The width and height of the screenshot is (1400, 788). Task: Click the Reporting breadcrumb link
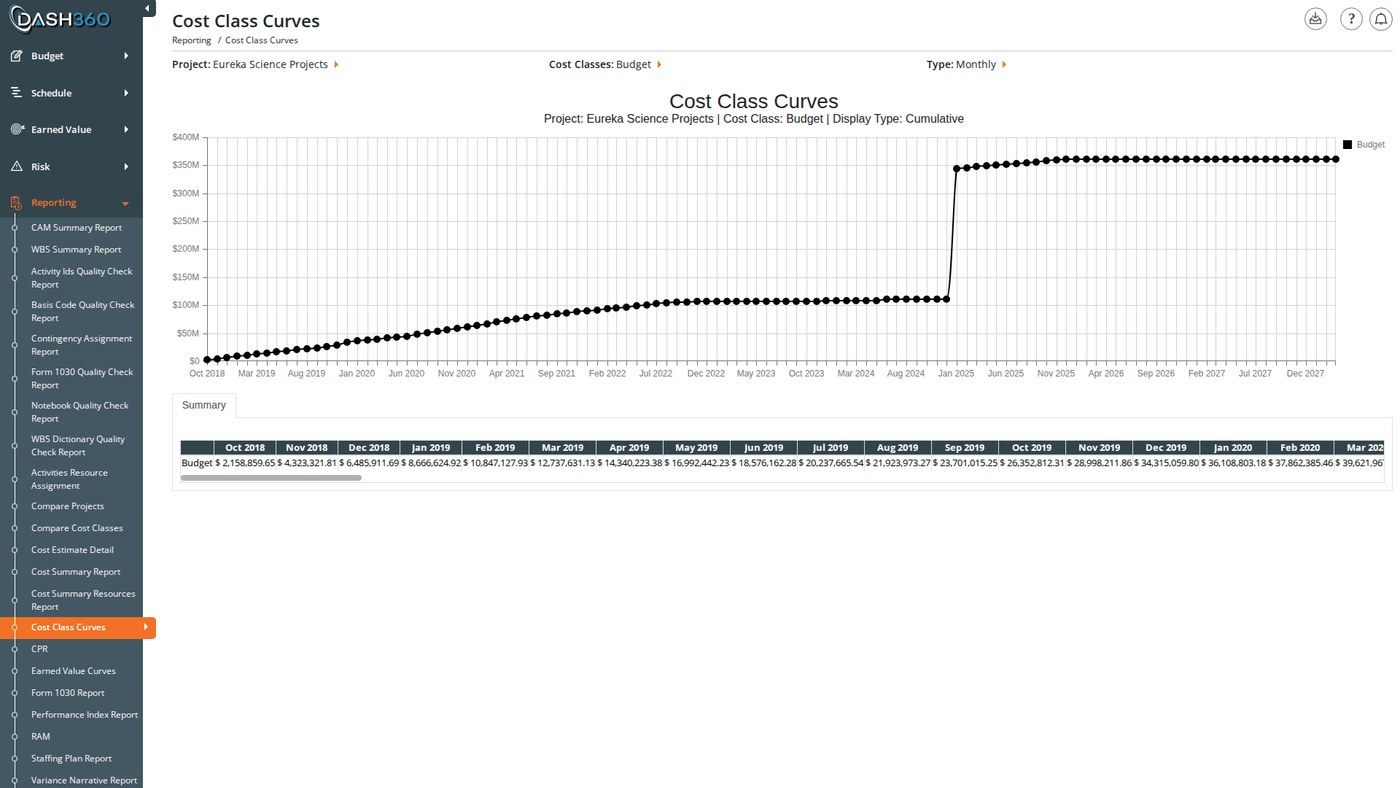(191, 41)
